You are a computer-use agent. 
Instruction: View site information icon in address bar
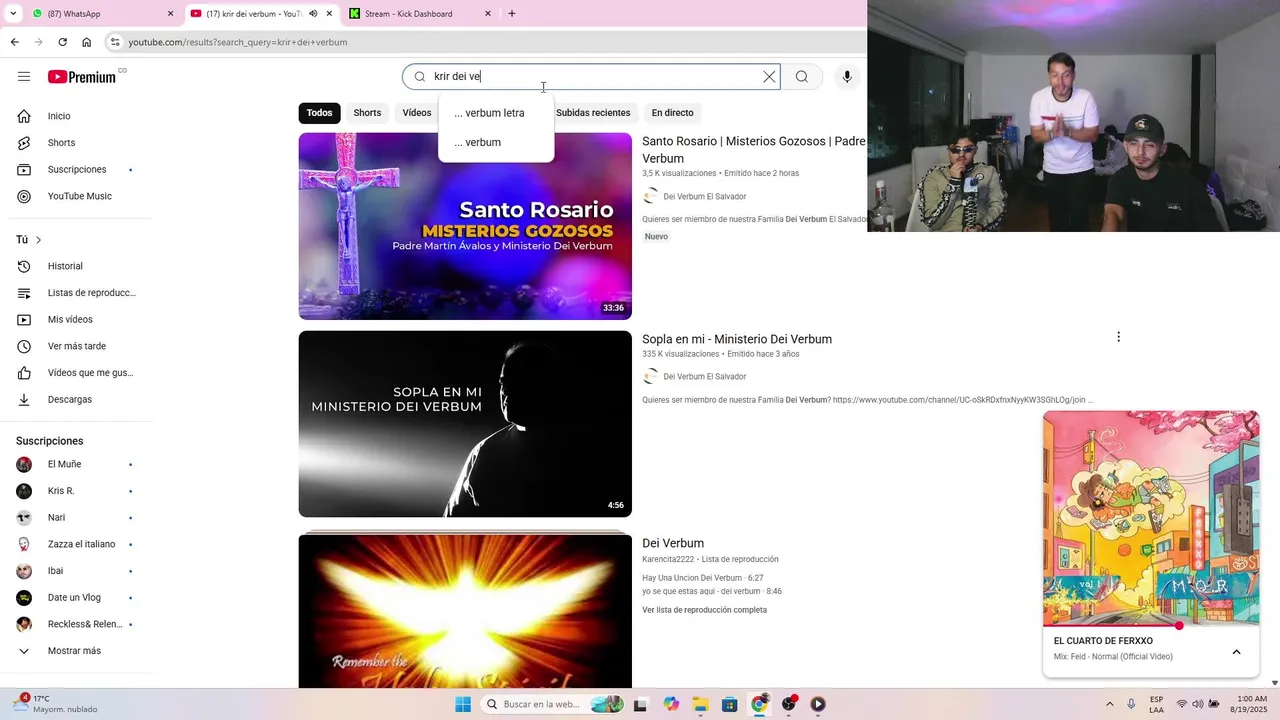[115, 42]
